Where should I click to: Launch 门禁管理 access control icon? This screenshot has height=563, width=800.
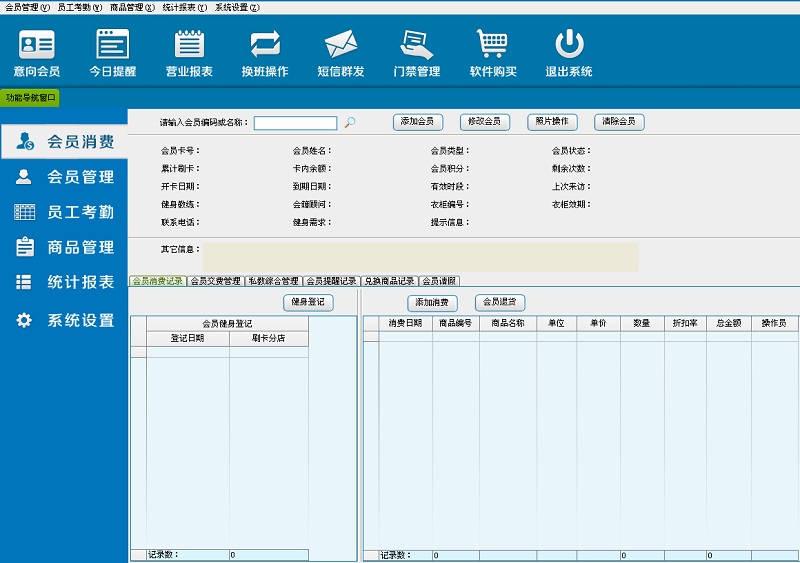point(416,53)
